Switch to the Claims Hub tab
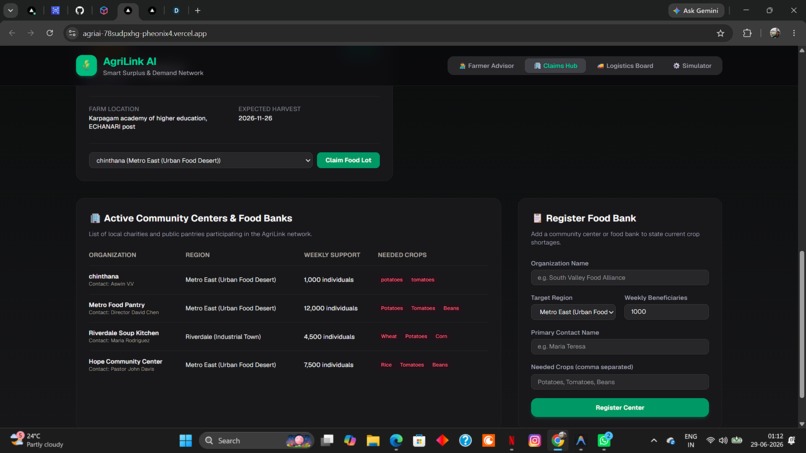Screen dimensions: 806x453 (x=555, y=66)
